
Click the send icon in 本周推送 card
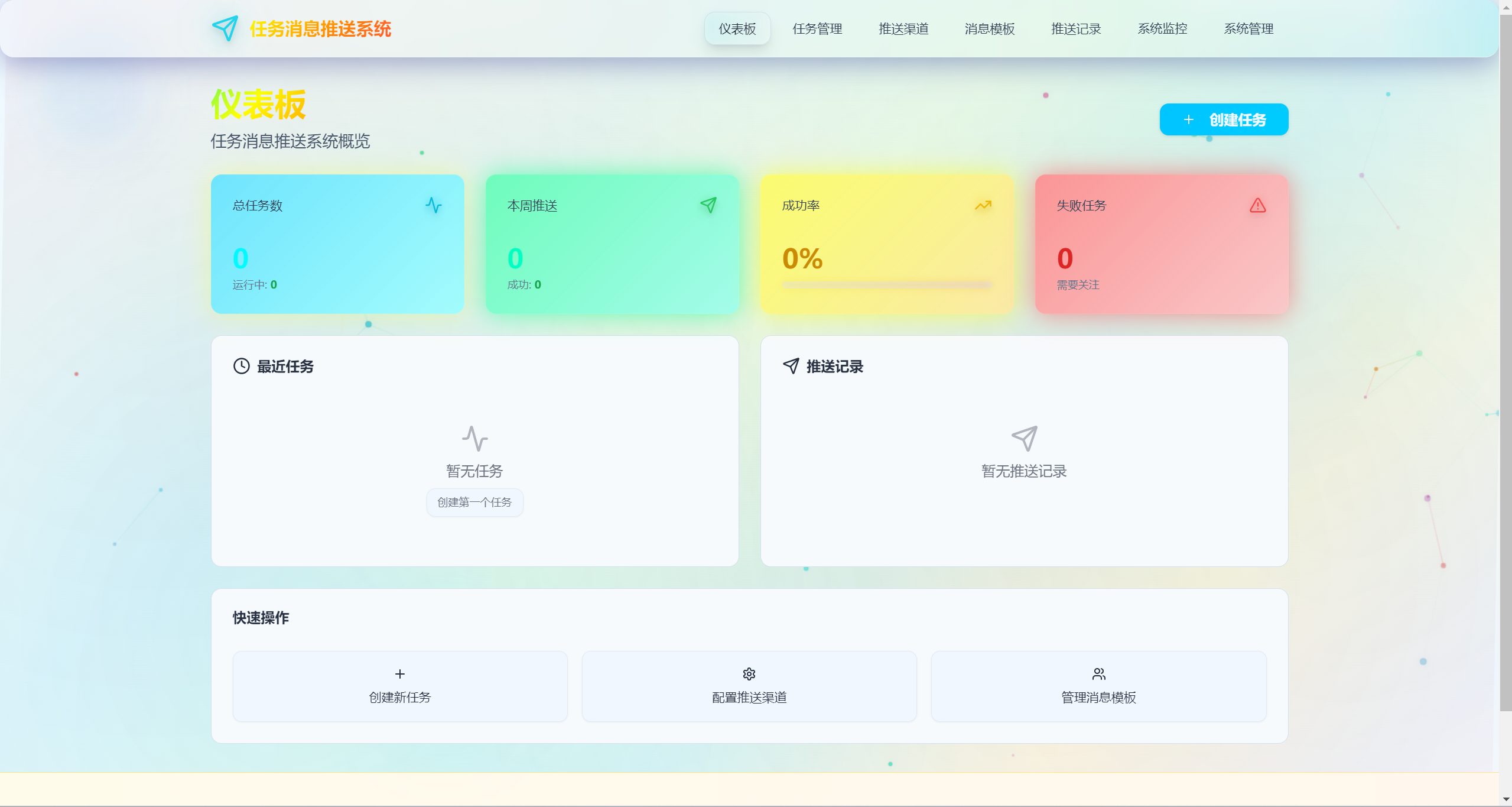[708, 205]
